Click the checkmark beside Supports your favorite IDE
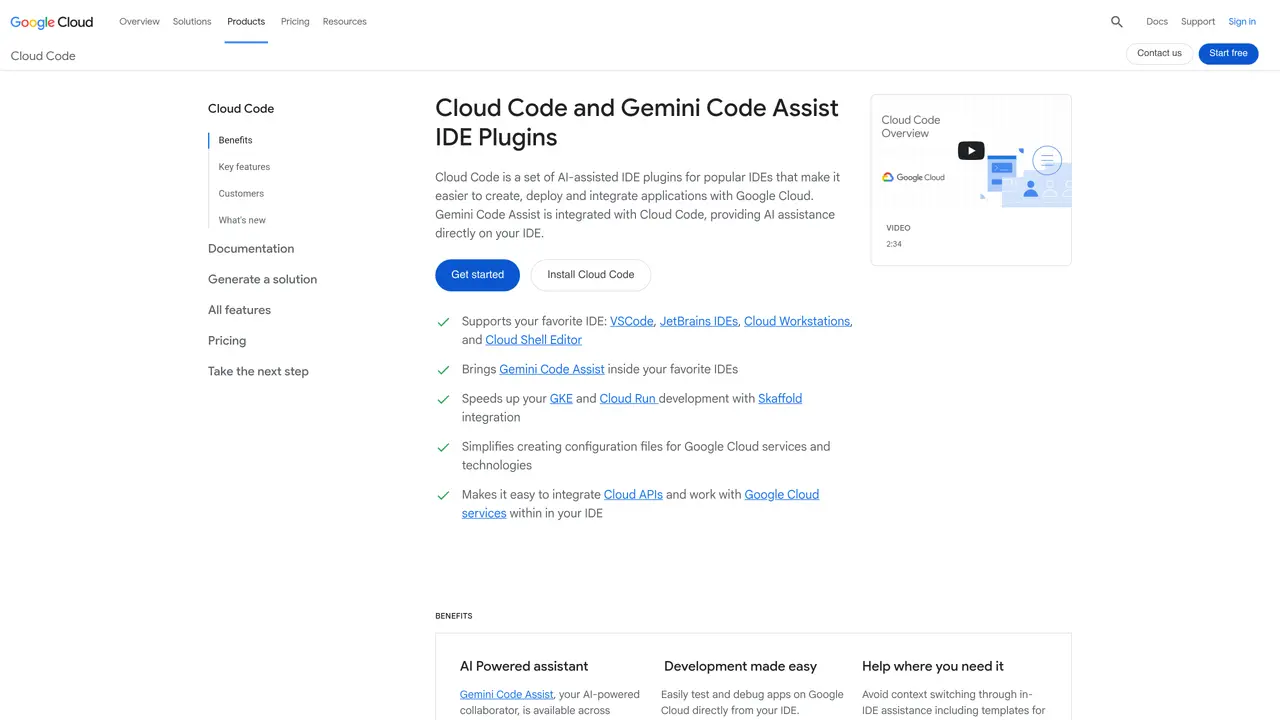 pos(443,322)
